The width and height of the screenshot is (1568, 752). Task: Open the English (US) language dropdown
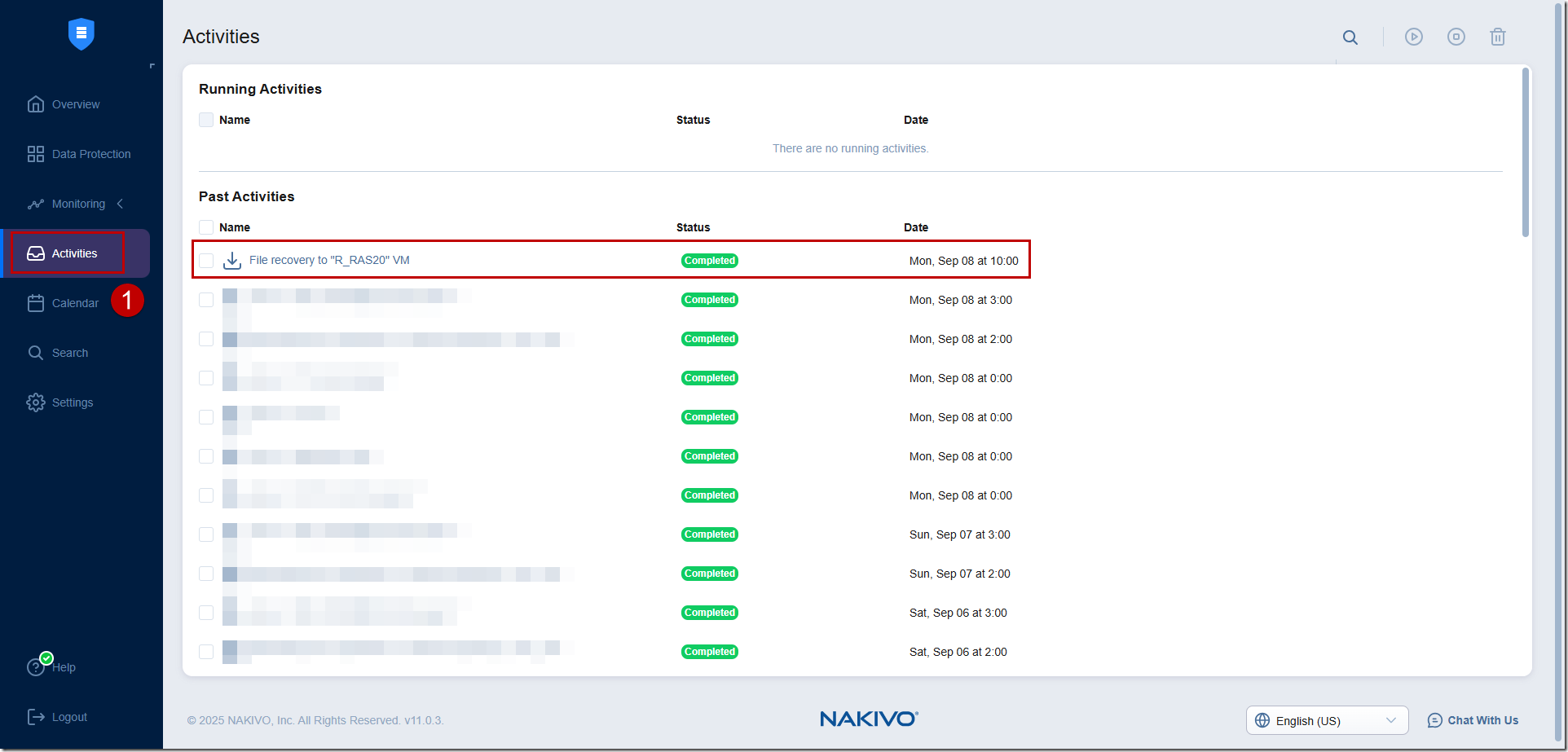(x=1327, y=720)
